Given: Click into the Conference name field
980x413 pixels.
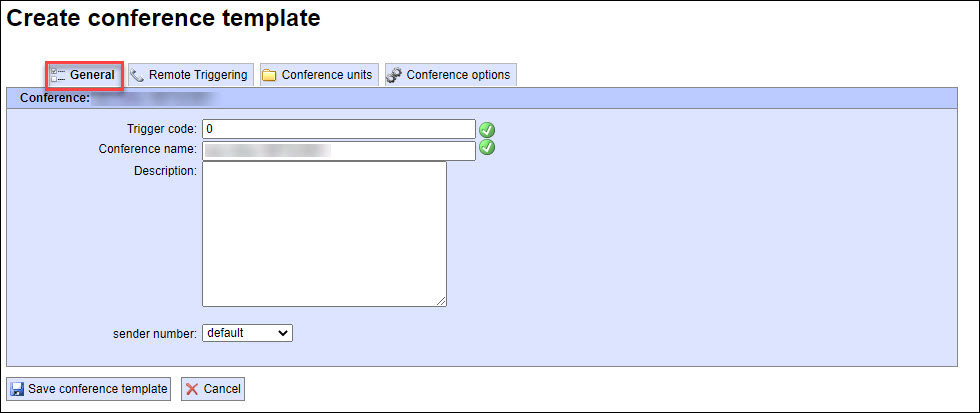Looking at the screenshot, I should coord(339,151).
